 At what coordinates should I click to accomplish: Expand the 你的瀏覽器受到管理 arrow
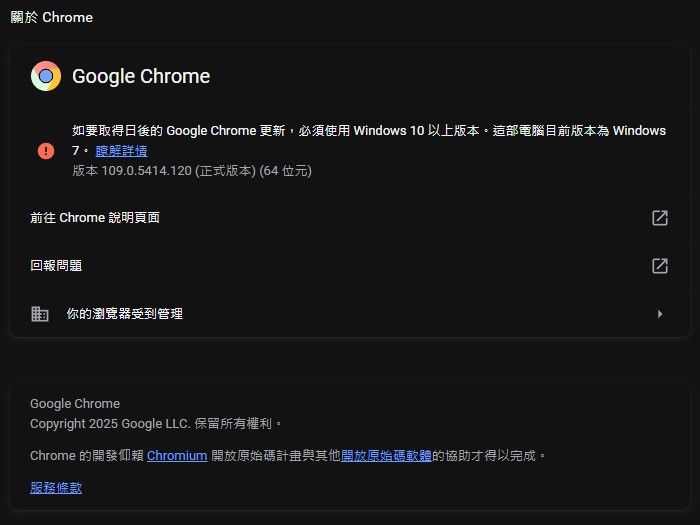pos(659,314)
